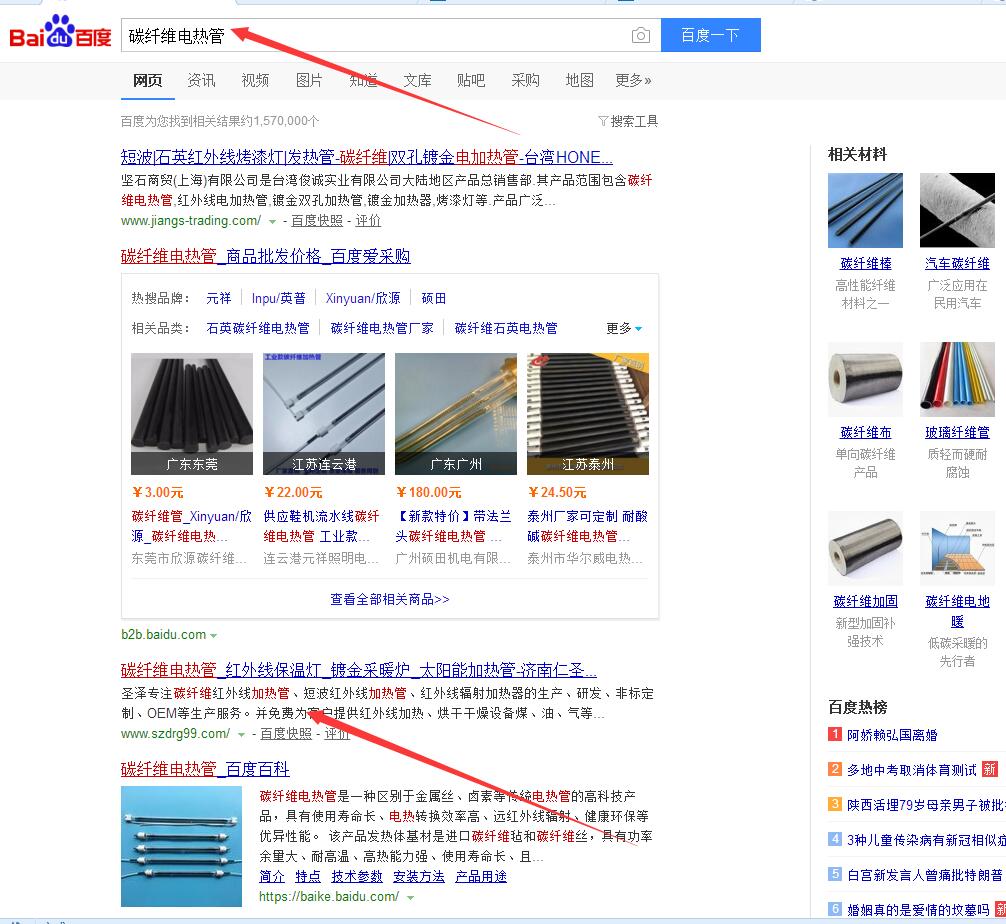
Task: Open the 江苏泰州 product thumbnail
Action: [x=588, y=414]
